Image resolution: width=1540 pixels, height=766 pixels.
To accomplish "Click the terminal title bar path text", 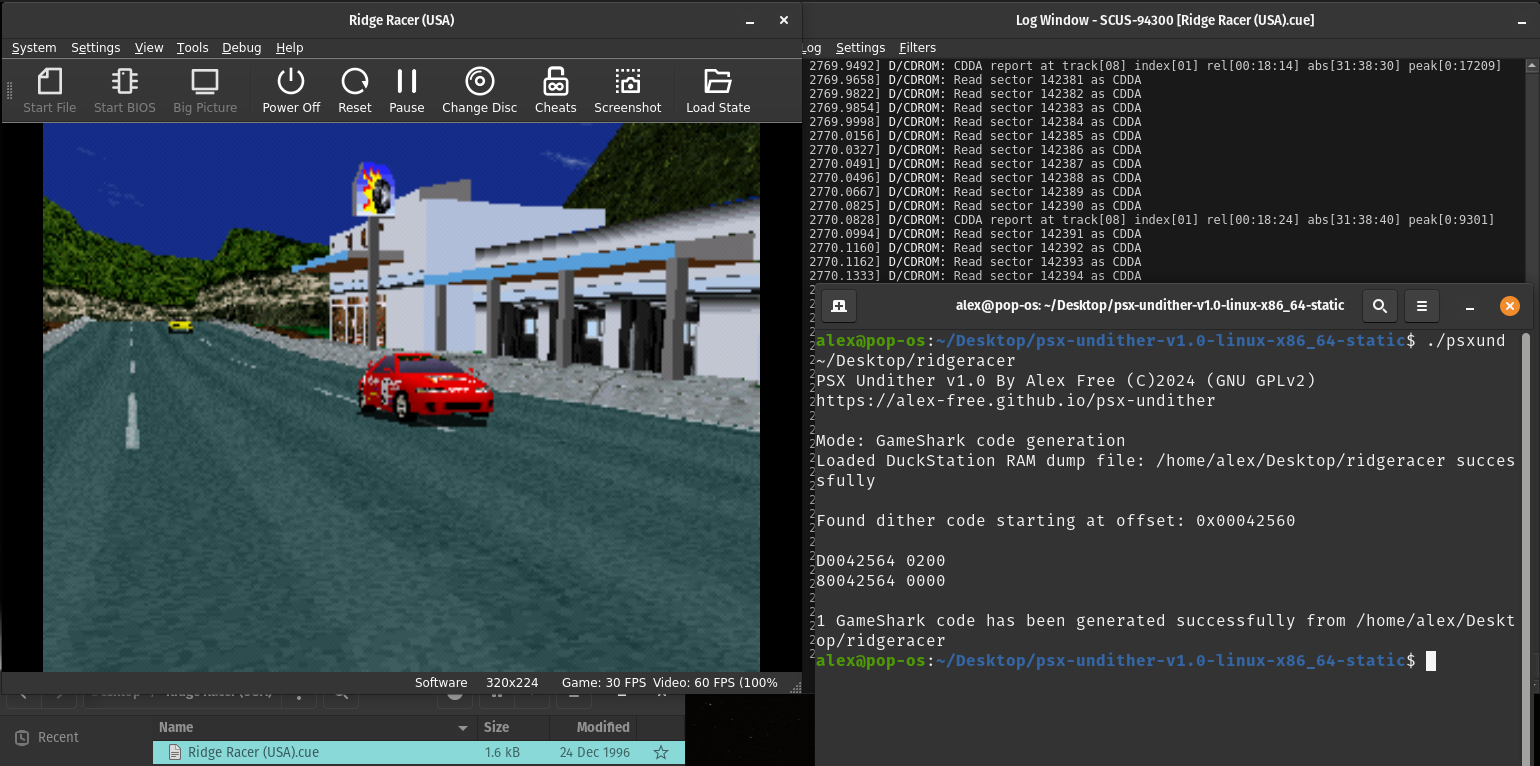I will coord(1150,306).
